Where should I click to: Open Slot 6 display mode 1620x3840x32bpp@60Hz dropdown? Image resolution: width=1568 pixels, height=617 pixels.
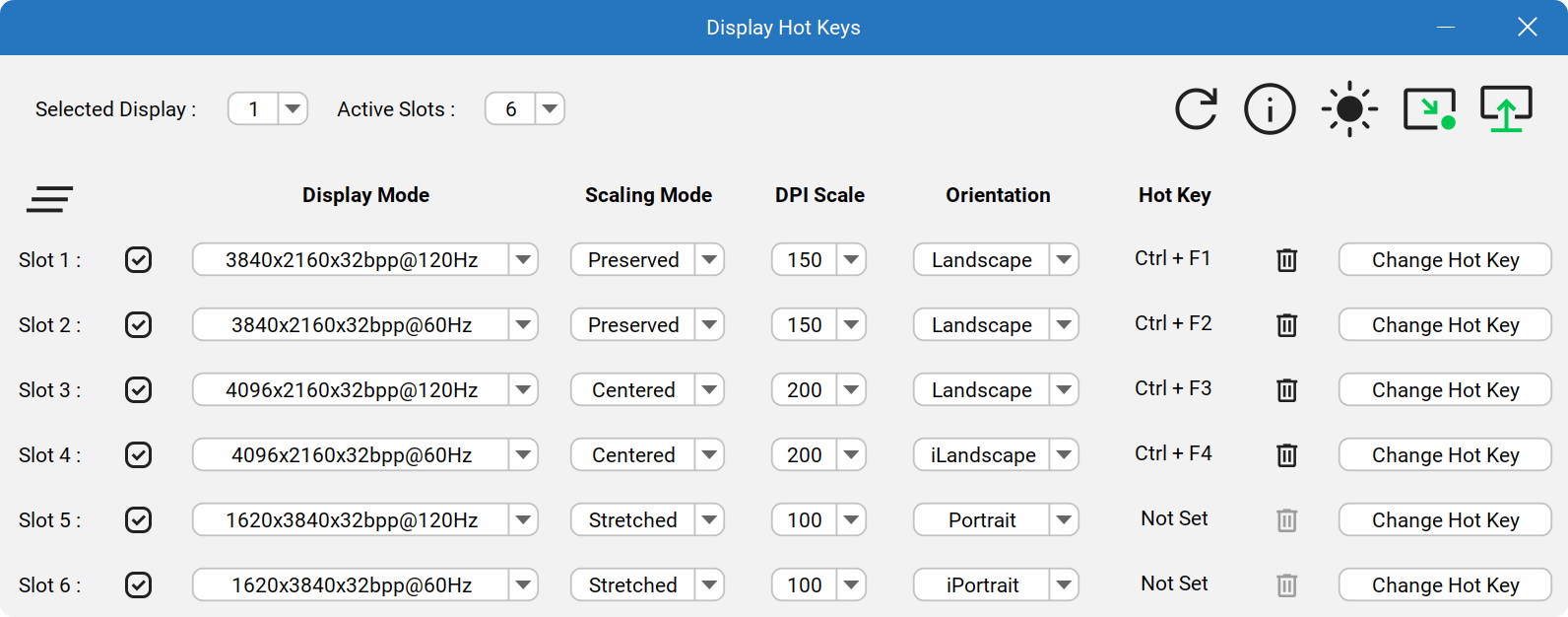click(365, 585)
